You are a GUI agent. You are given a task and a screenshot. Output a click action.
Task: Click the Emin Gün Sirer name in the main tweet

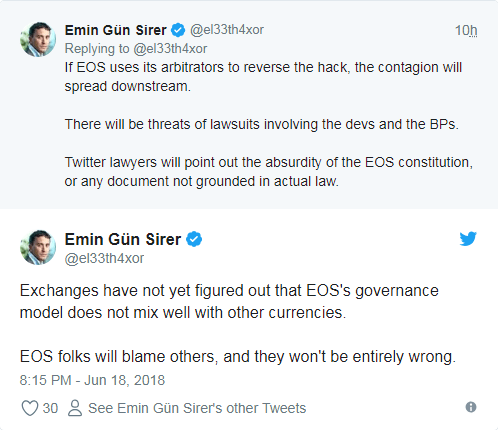(x=123, y=239)
